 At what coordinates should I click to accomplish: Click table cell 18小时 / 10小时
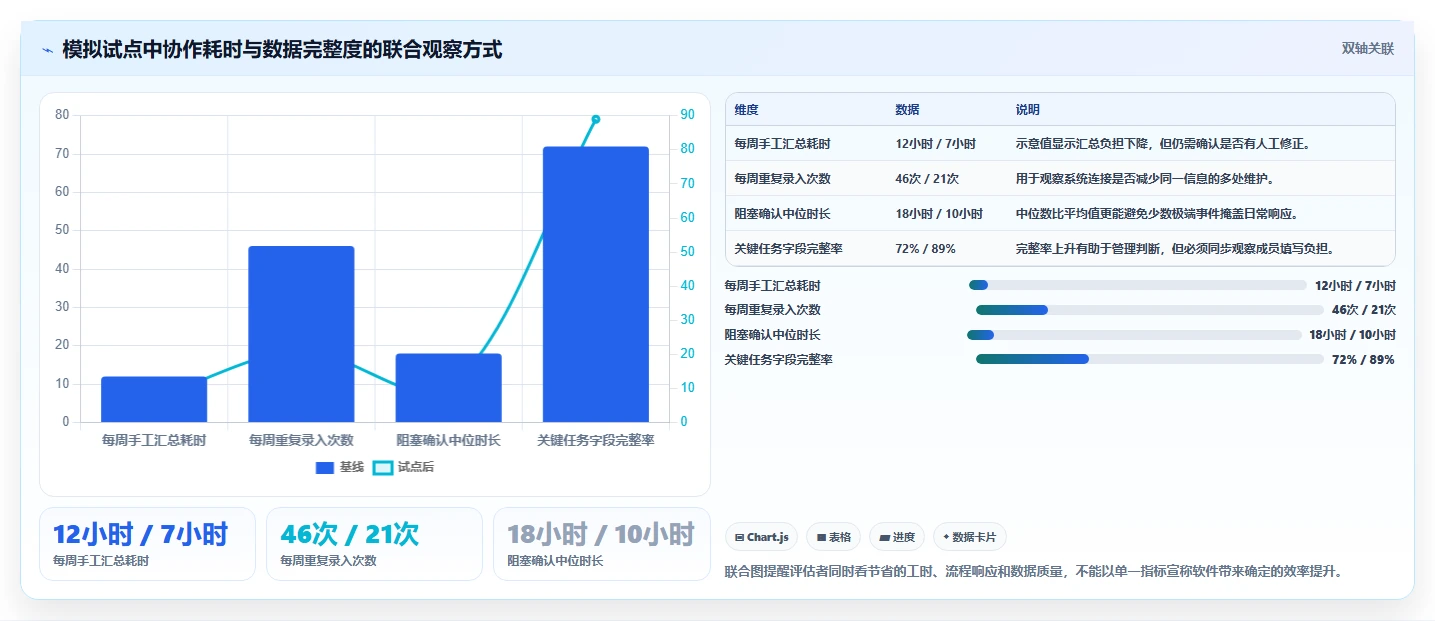[x=939, y=214]
